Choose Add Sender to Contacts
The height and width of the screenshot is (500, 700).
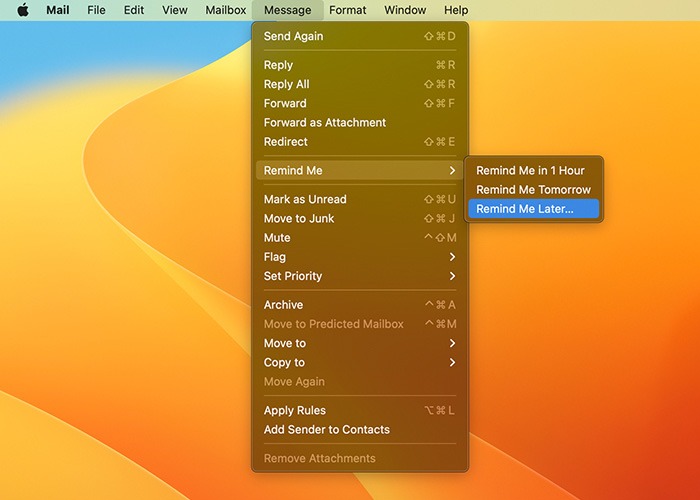(360, 430)
